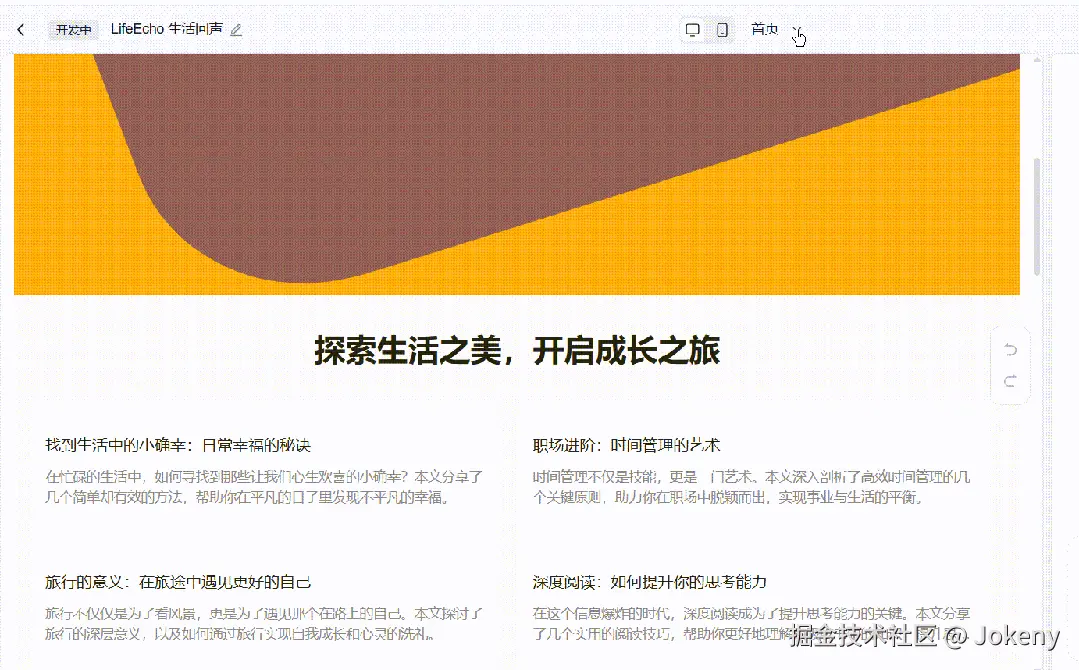Toggle to mobile view from desktop view

pyautogui.click(x=722, y=29)
